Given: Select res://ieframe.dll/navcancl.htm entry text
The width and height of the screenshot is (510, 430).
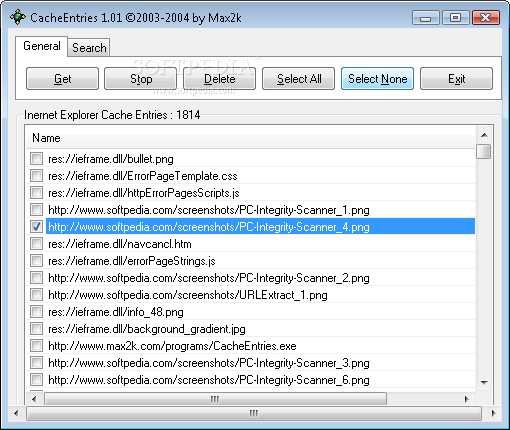Looking at the screenshot, I should tap(120, 244).
